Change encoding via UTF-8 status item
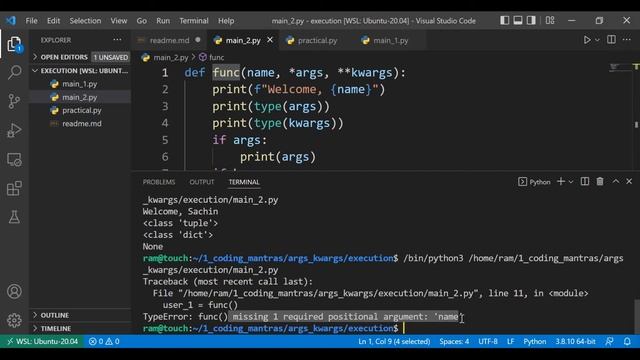 pos(488,341)
